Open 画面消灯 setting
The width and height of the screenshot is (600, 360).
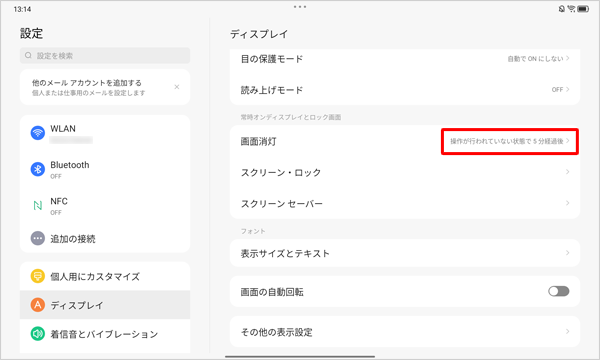click(x=405, y=141)
